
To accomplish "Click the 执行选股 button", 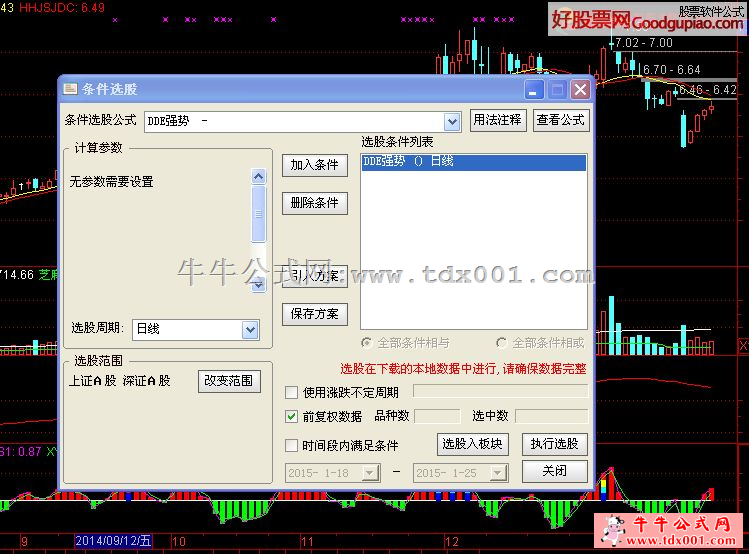I will click(555, 444).
